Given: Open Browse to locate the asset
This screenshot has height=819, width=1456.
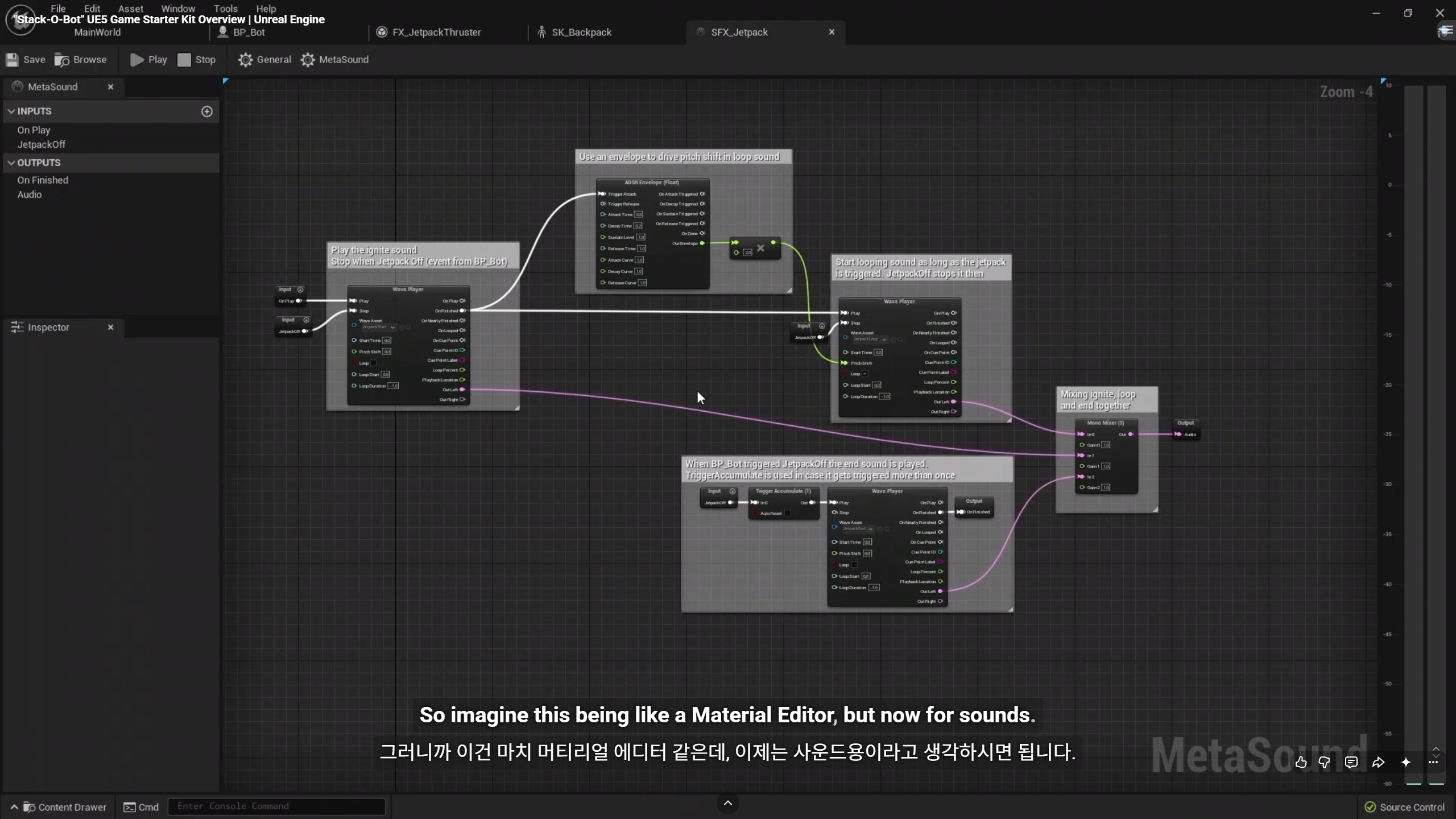Looking at the screenshot, I should [x=81, y=60].
